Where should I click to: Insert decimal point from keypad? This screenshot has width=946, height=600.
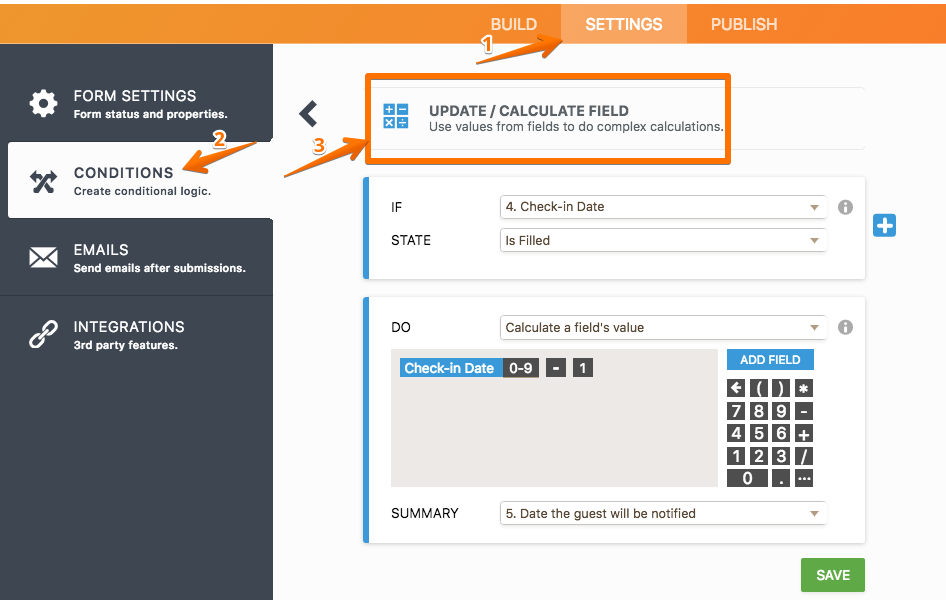pos(781,478)
